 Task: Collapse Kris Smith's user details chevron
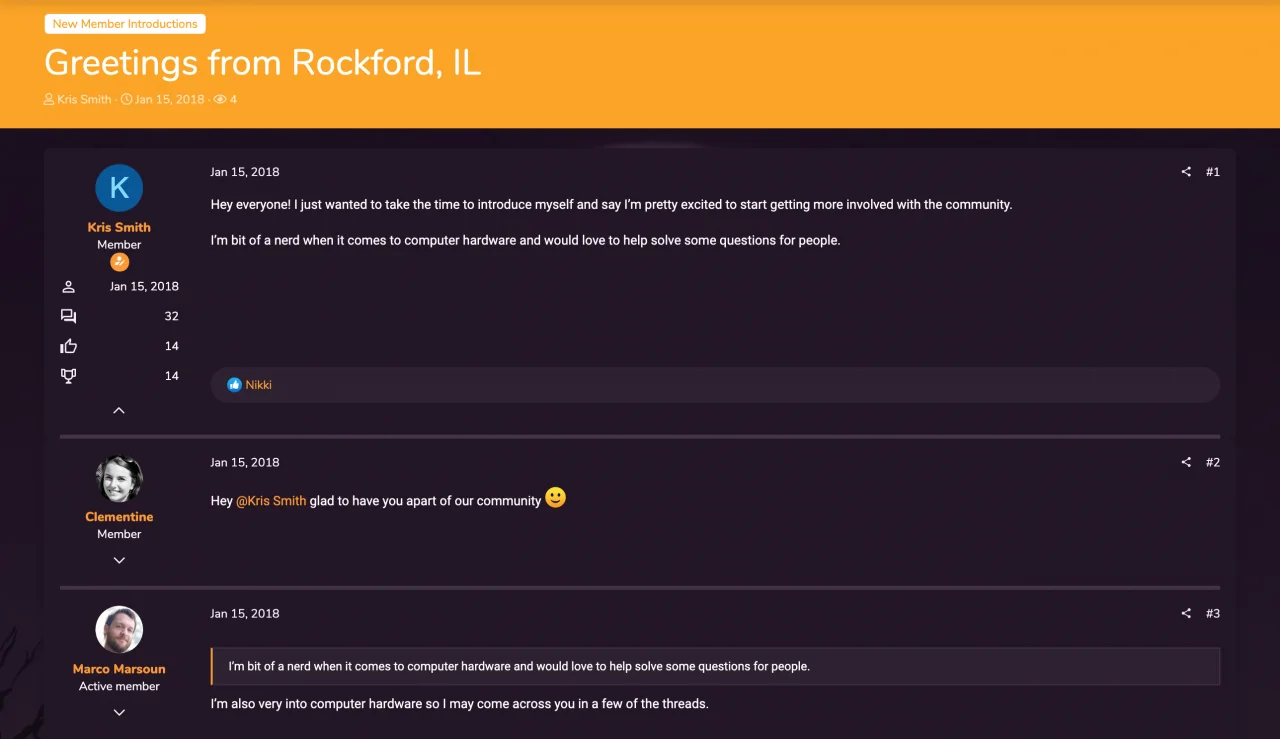tap(119, 410)
